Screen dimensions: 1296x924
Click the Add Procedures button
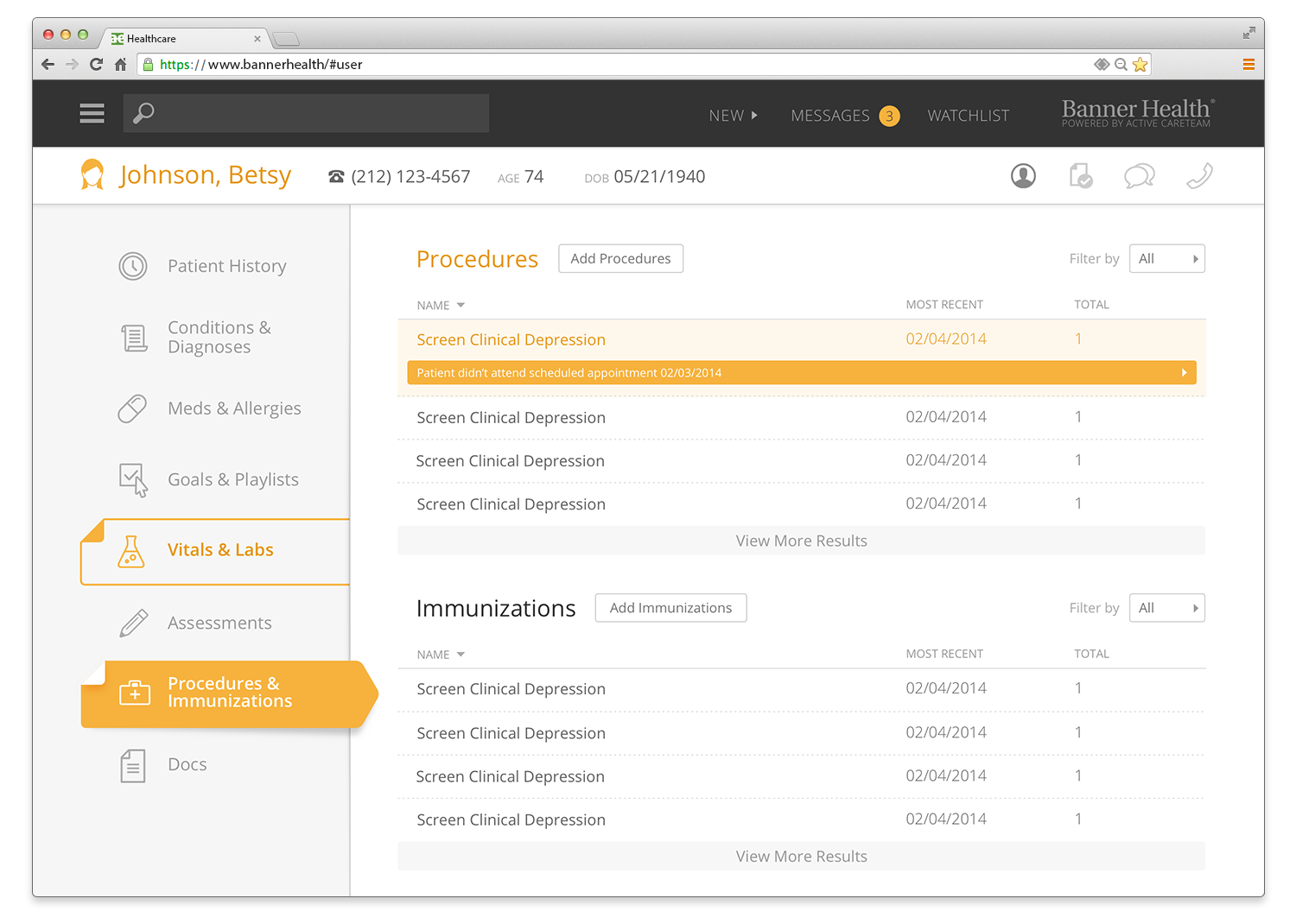620,258
